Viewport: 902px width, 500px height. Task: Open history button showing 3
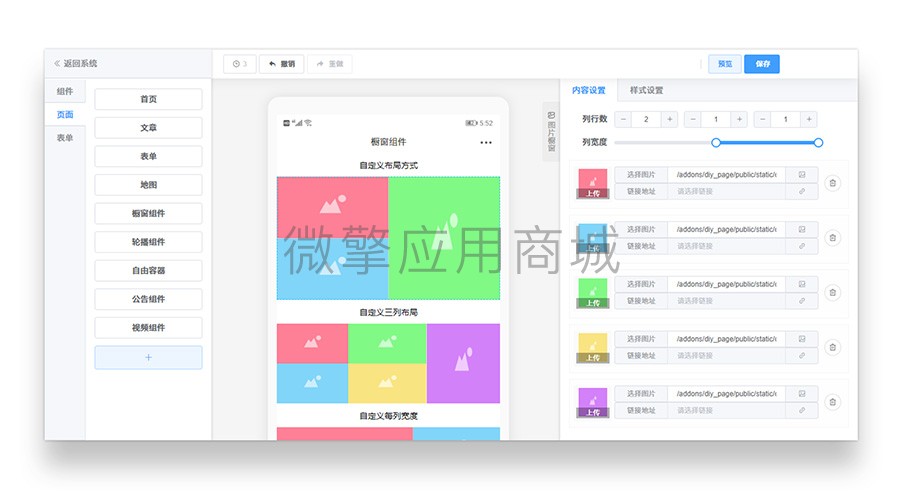click(x=240, y=64)
